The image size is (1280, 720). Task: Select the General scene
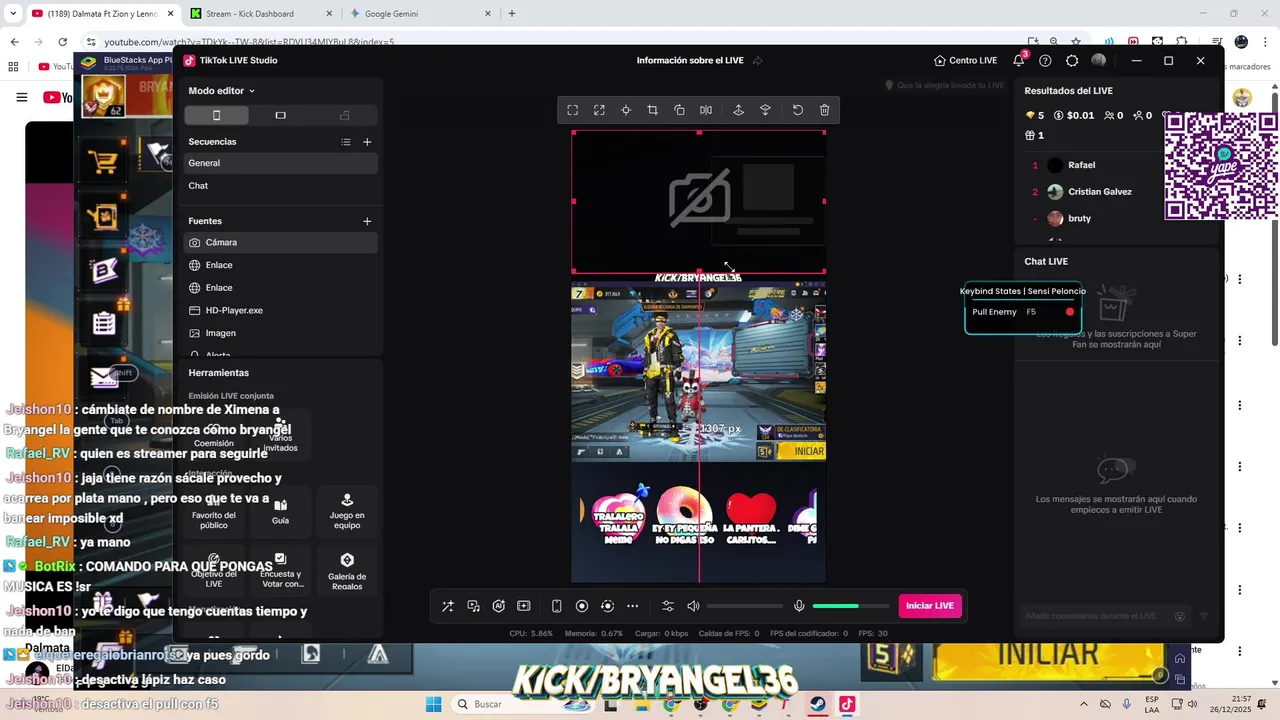pyautogui.click(x=281, y=163)
